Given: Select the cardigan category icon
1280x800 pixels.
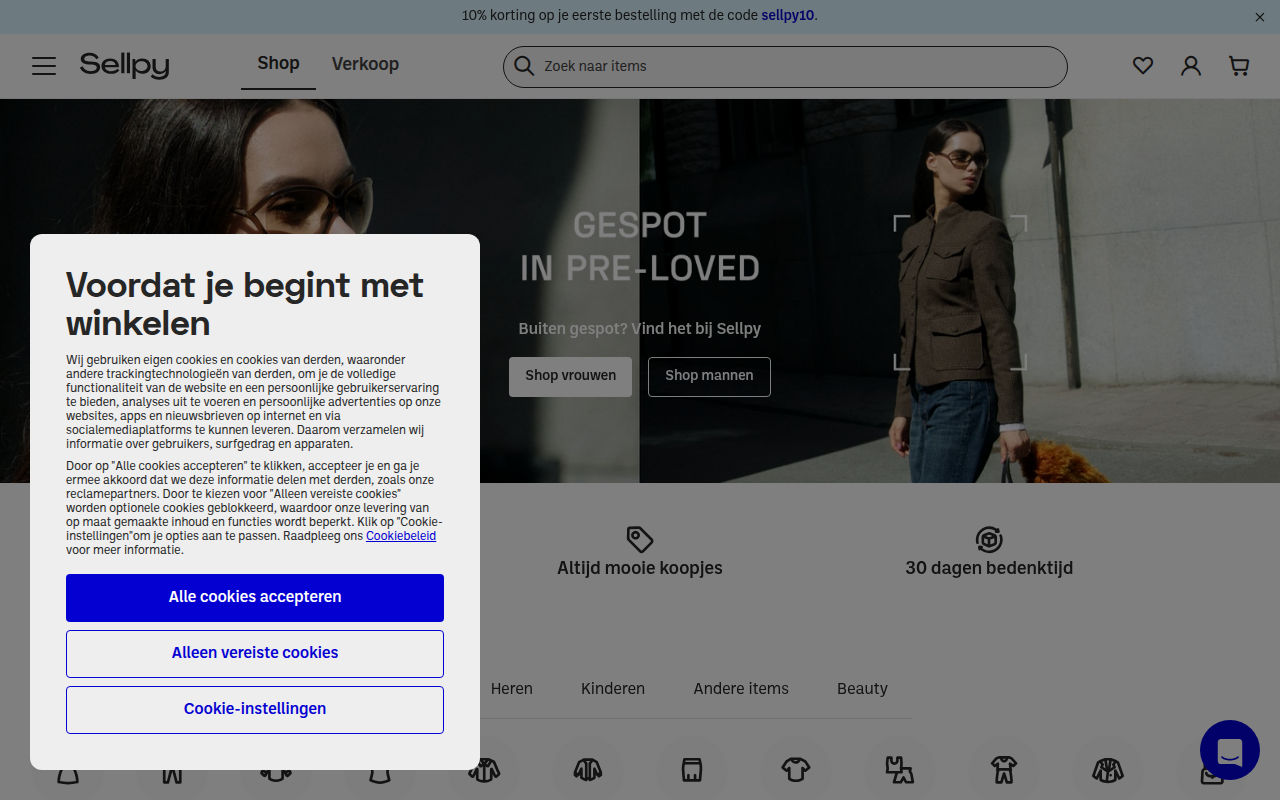Looking at the screenshot, I should tap(588, 769).
